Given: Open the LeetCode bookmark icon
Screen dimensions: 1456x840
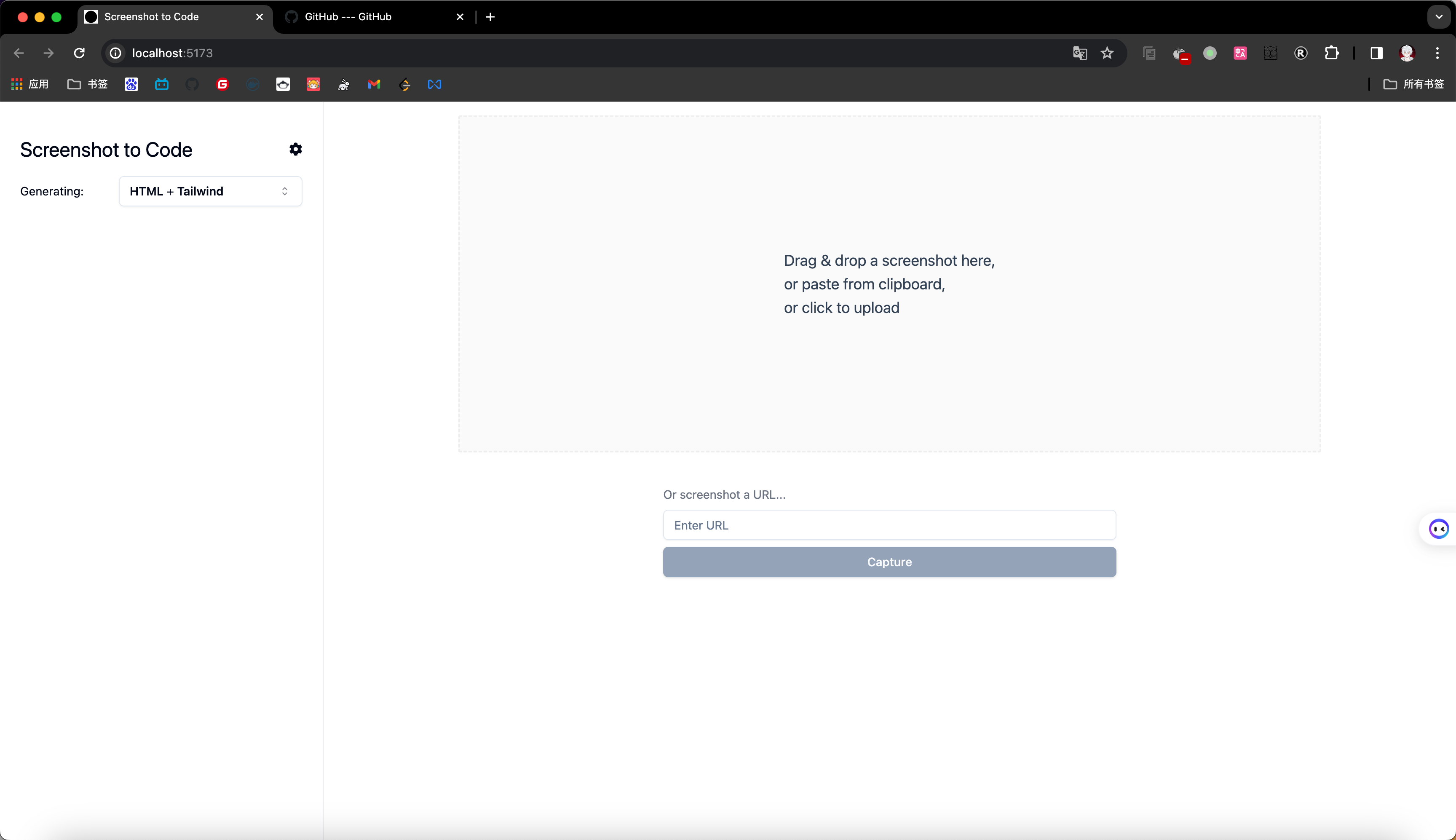Looking at the screenshot, I should point(405,84).
